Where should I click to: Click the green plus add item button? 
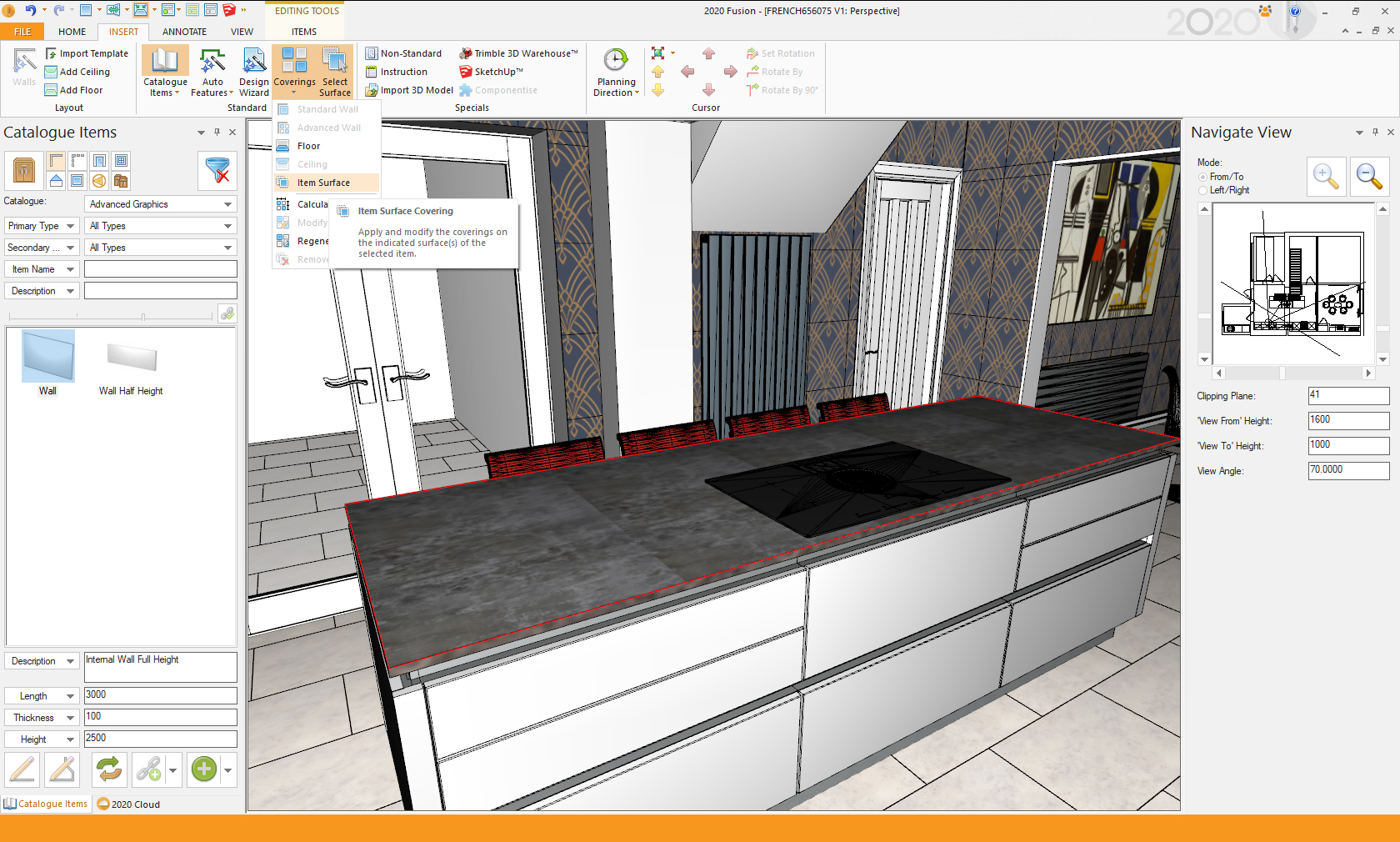click(x=204, y=769)
